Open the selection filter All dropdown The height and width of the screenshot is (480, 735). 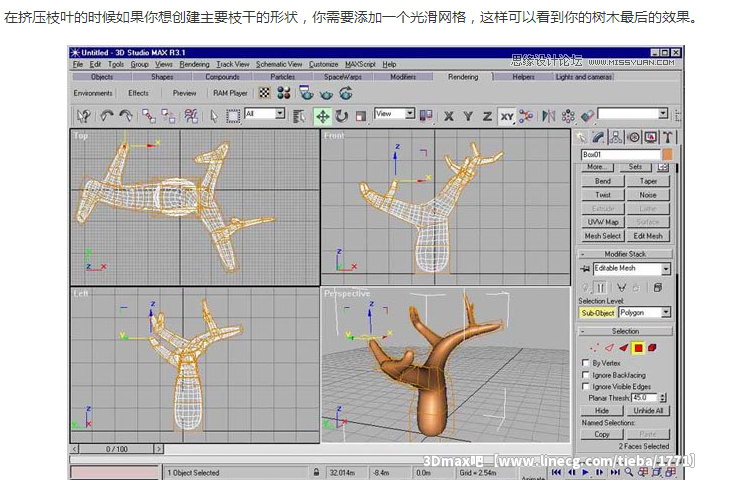pyautogui.click(x=280, y=113)
